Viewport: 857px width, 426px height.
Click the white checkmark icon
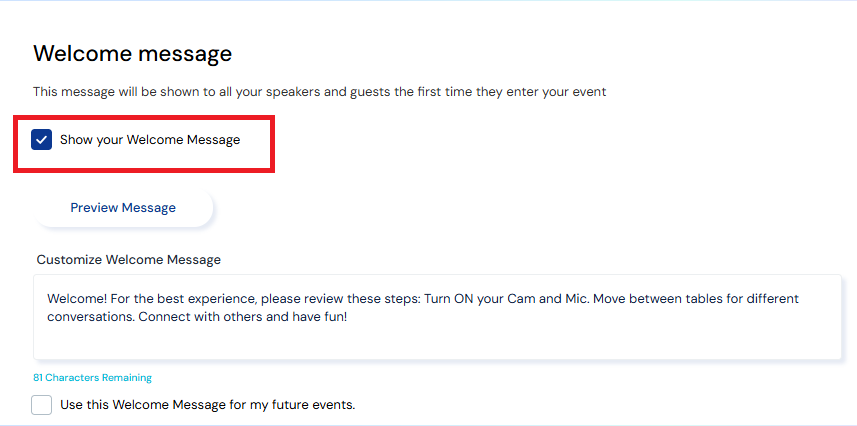tap(42, 140)
